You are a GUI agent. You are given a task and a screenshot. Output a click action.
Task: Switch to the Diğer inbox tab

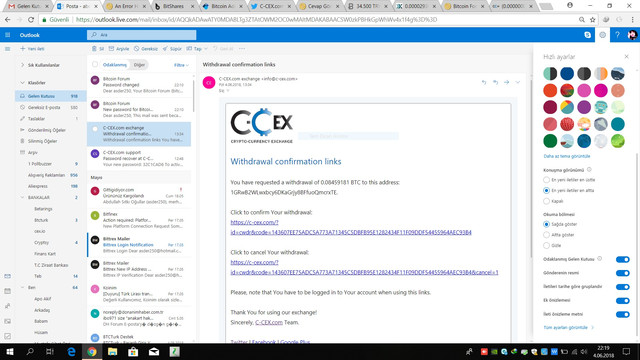coord(139,65)
